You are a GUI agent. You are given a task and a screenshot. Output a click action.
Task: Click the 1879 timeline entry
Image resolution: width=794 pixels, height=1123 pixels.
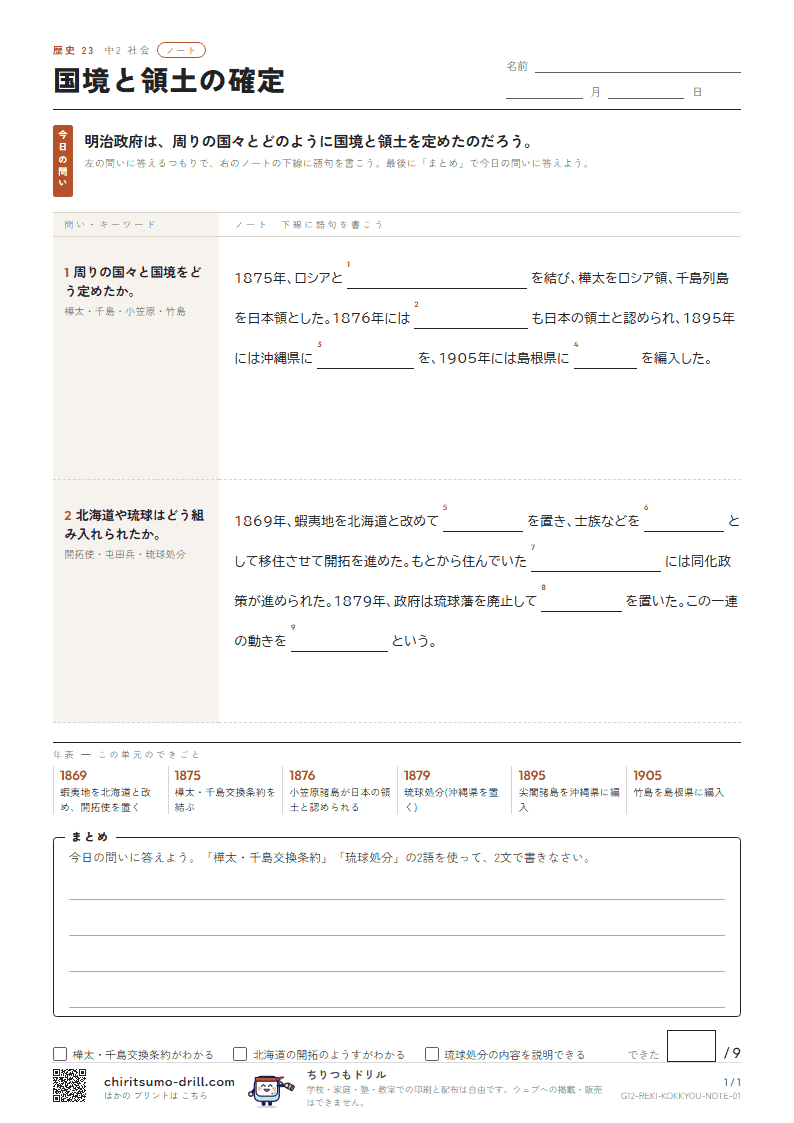(x=452, y=791)
